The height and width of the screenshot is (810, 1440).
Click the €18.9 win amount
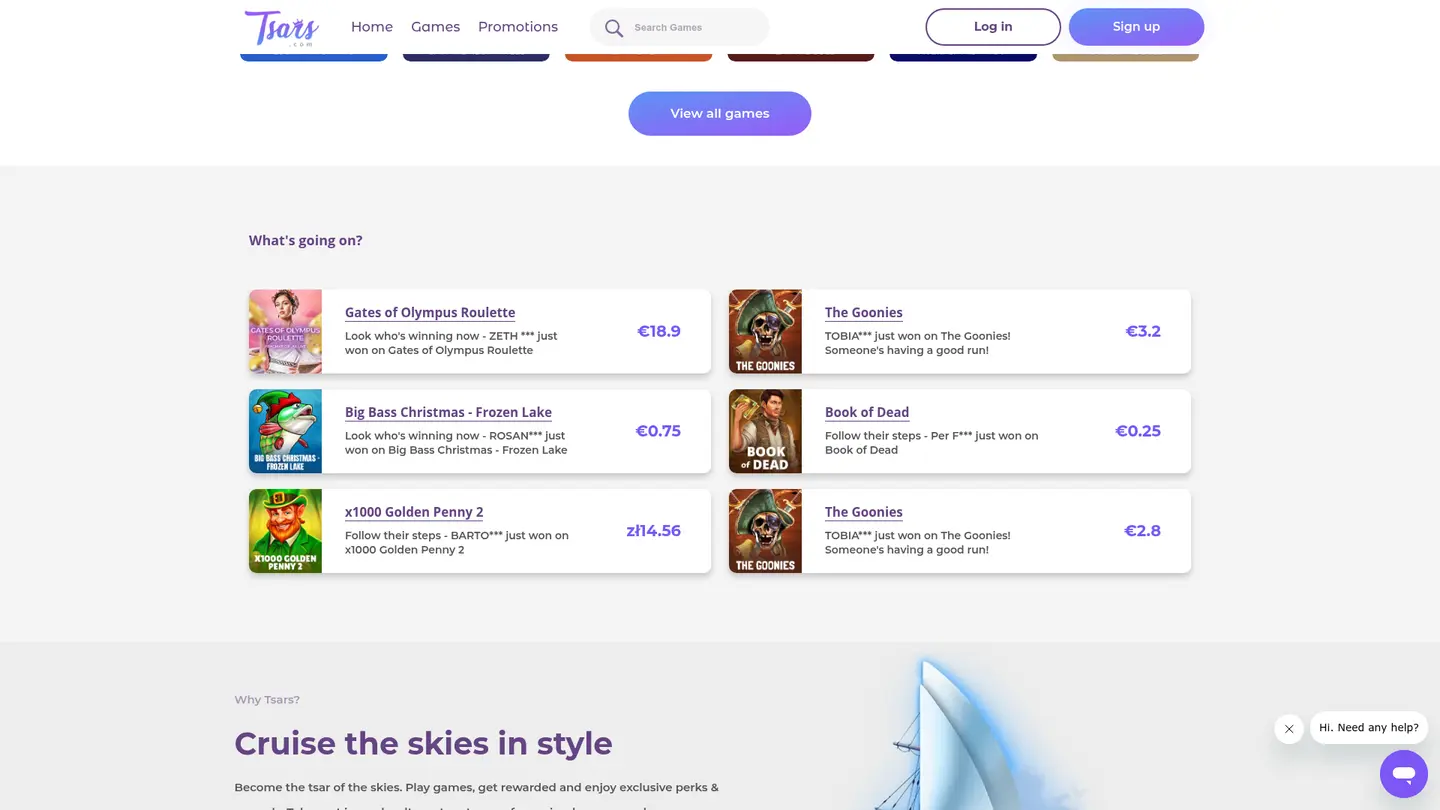click(659, 331)
